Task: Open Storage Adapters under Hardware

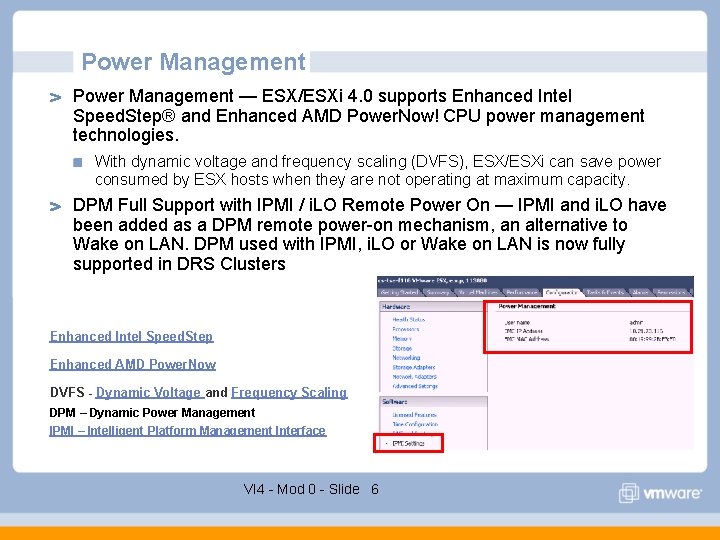Action: 414,367
